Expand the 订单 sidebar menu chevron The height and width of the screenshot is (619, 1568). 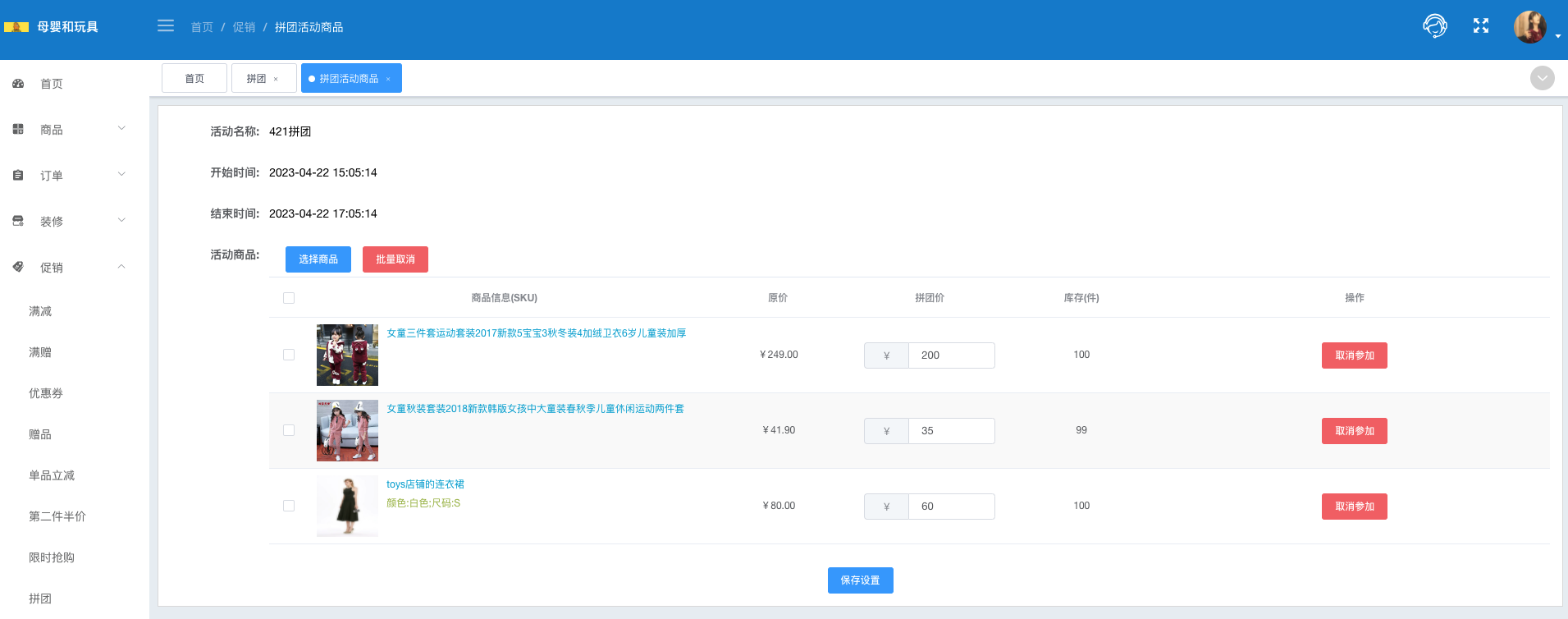[121, 175]
